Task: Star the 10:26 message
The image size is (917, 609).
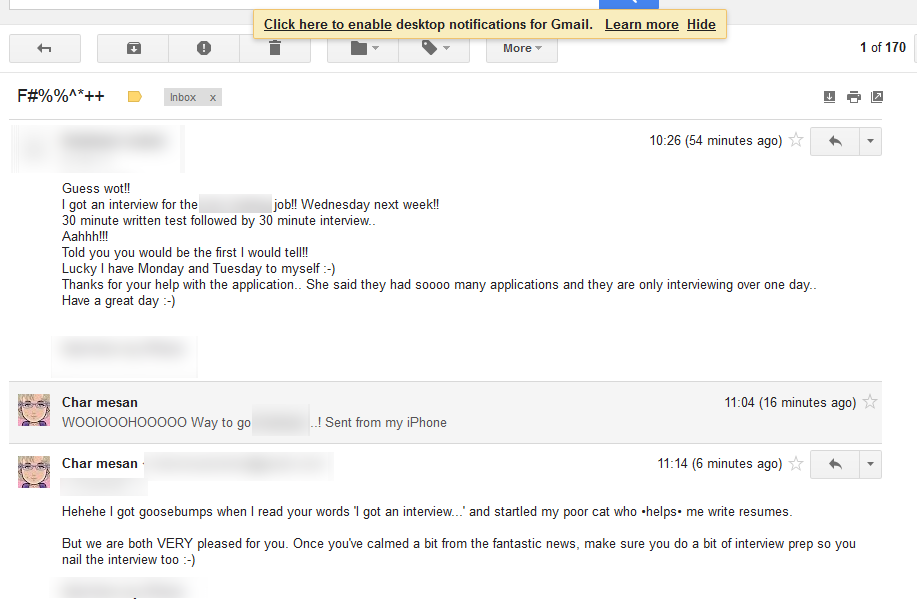Action: tap(796, 140)
